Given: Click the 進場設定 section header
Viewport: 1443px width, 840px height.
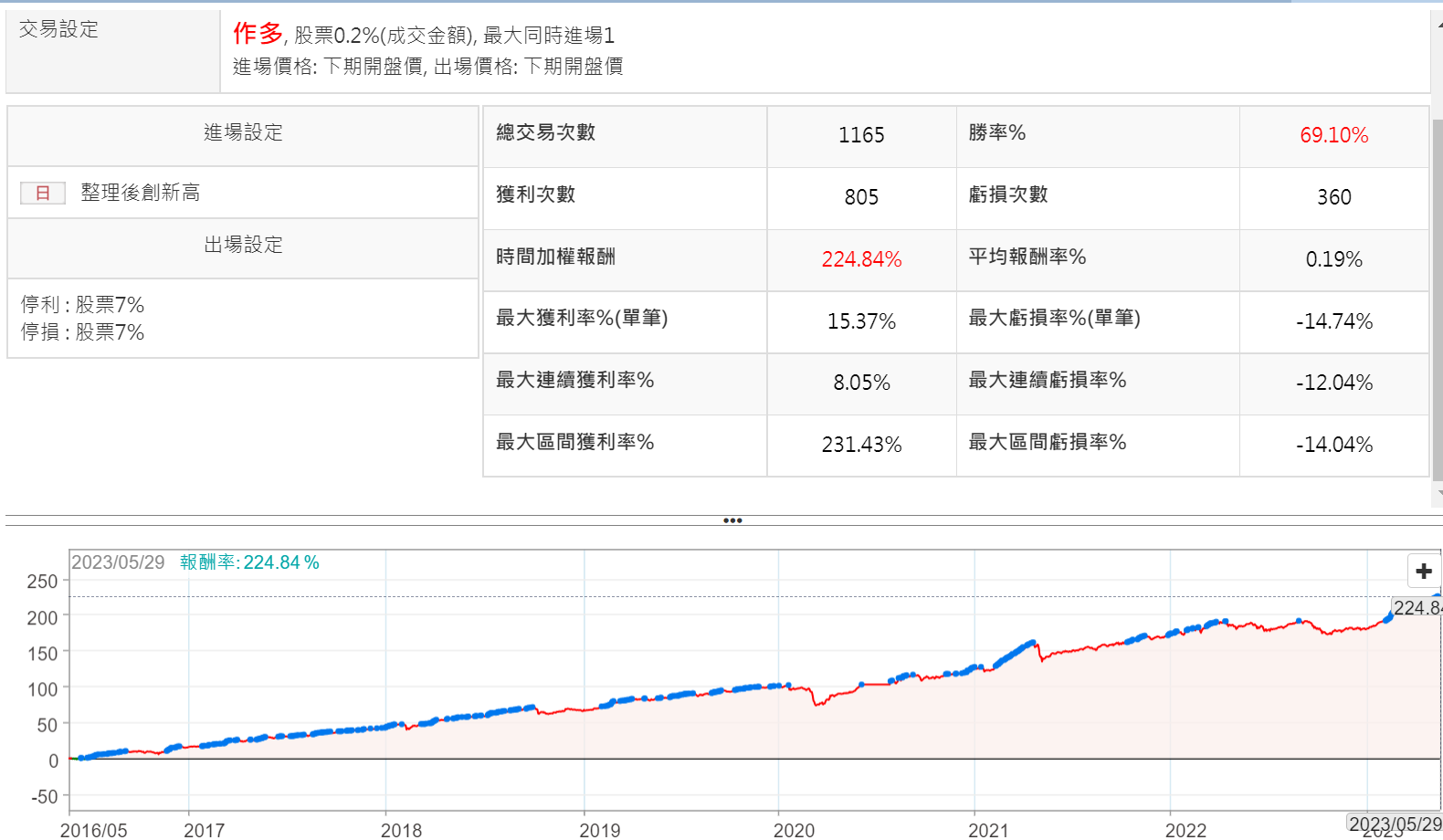Looking at the screenshot, I should (243, 133).
